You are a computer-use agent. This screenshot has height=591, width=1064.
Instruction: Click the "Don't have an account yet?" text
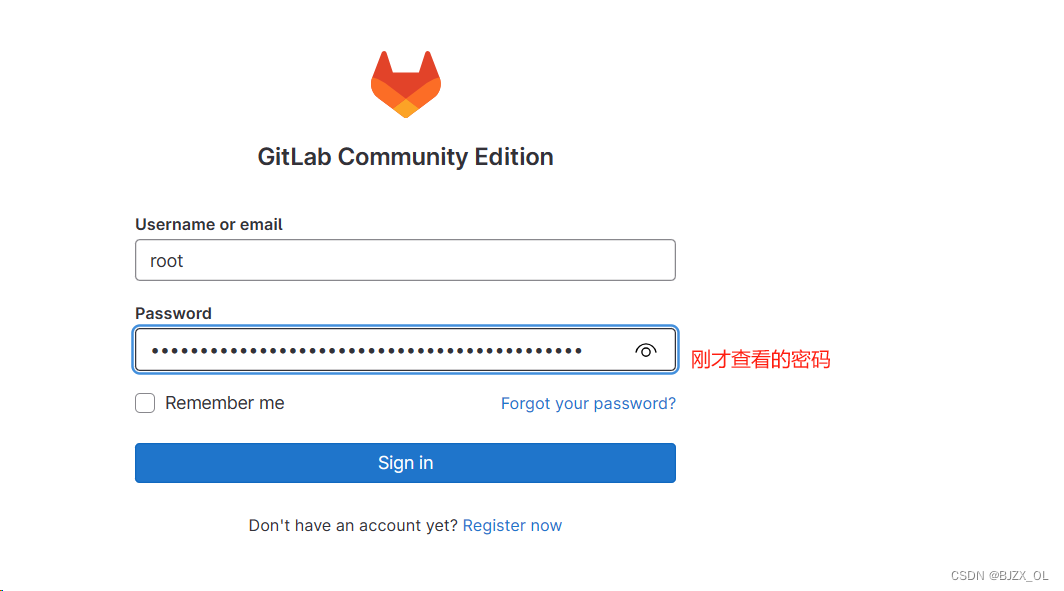[x=353, y=526]
